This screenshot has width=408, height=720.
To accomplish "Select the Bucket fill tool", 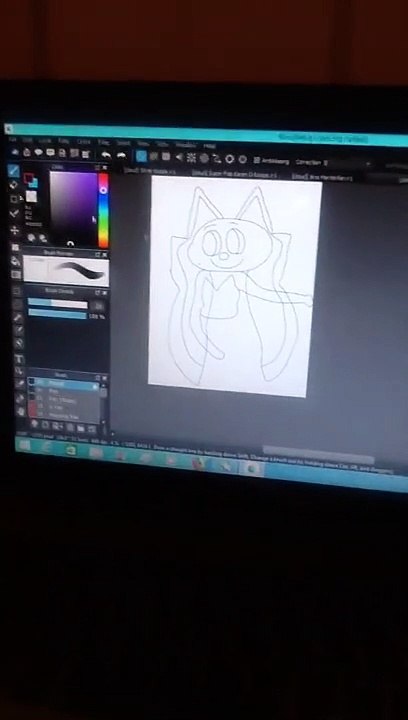I will point(16,261).
